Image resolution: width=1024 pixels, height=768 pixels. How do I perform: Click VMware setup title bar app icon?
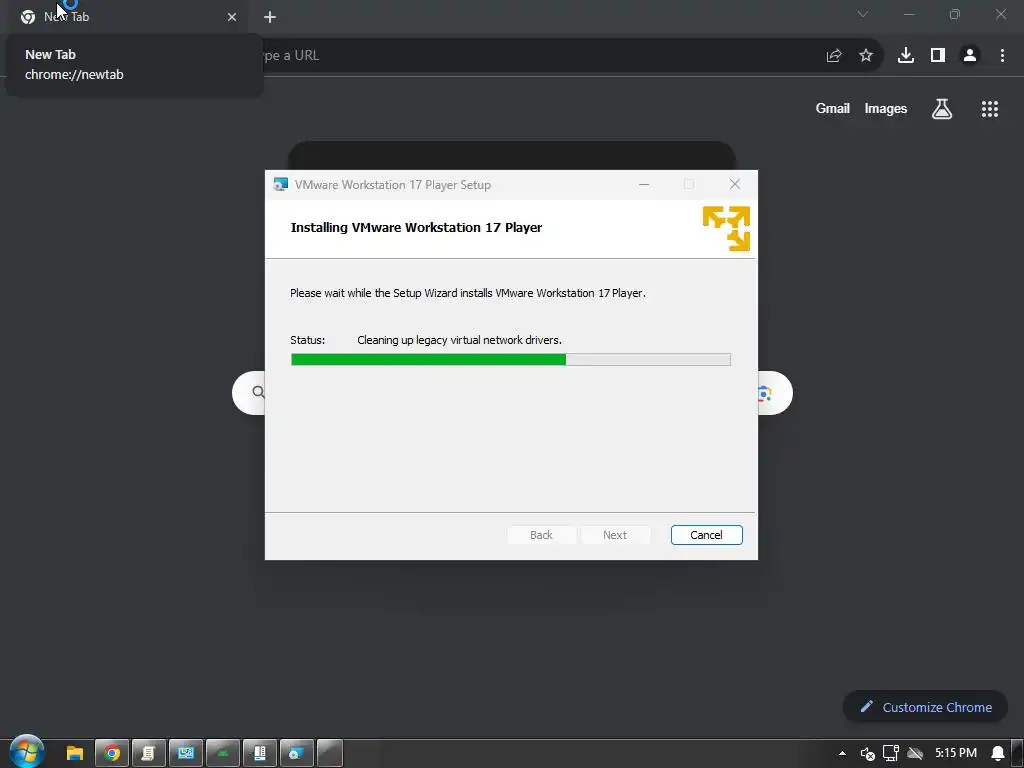tap(281, 185)
